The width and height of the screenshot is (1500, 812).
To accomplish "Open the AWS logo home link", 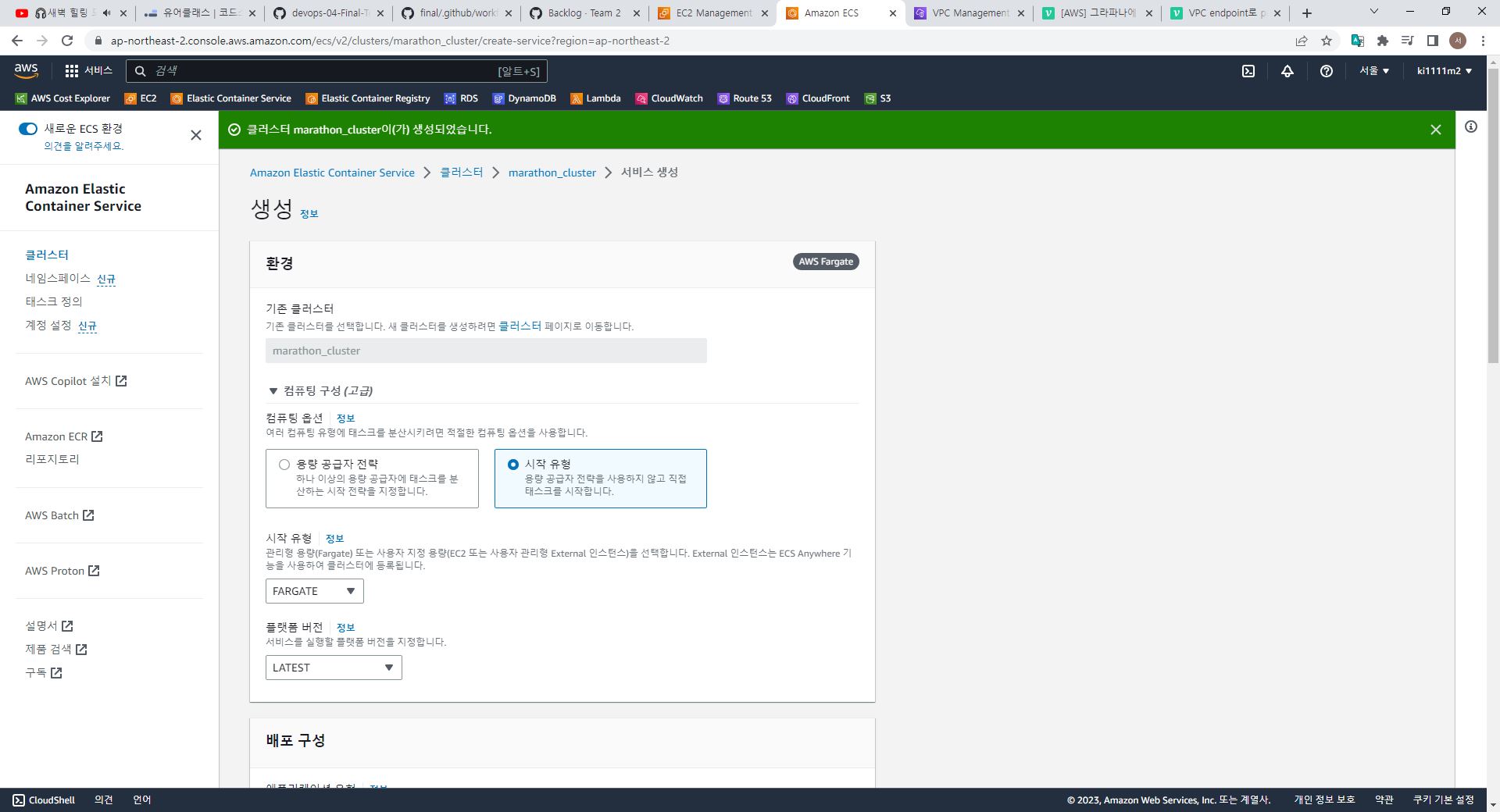I will 26,70.
